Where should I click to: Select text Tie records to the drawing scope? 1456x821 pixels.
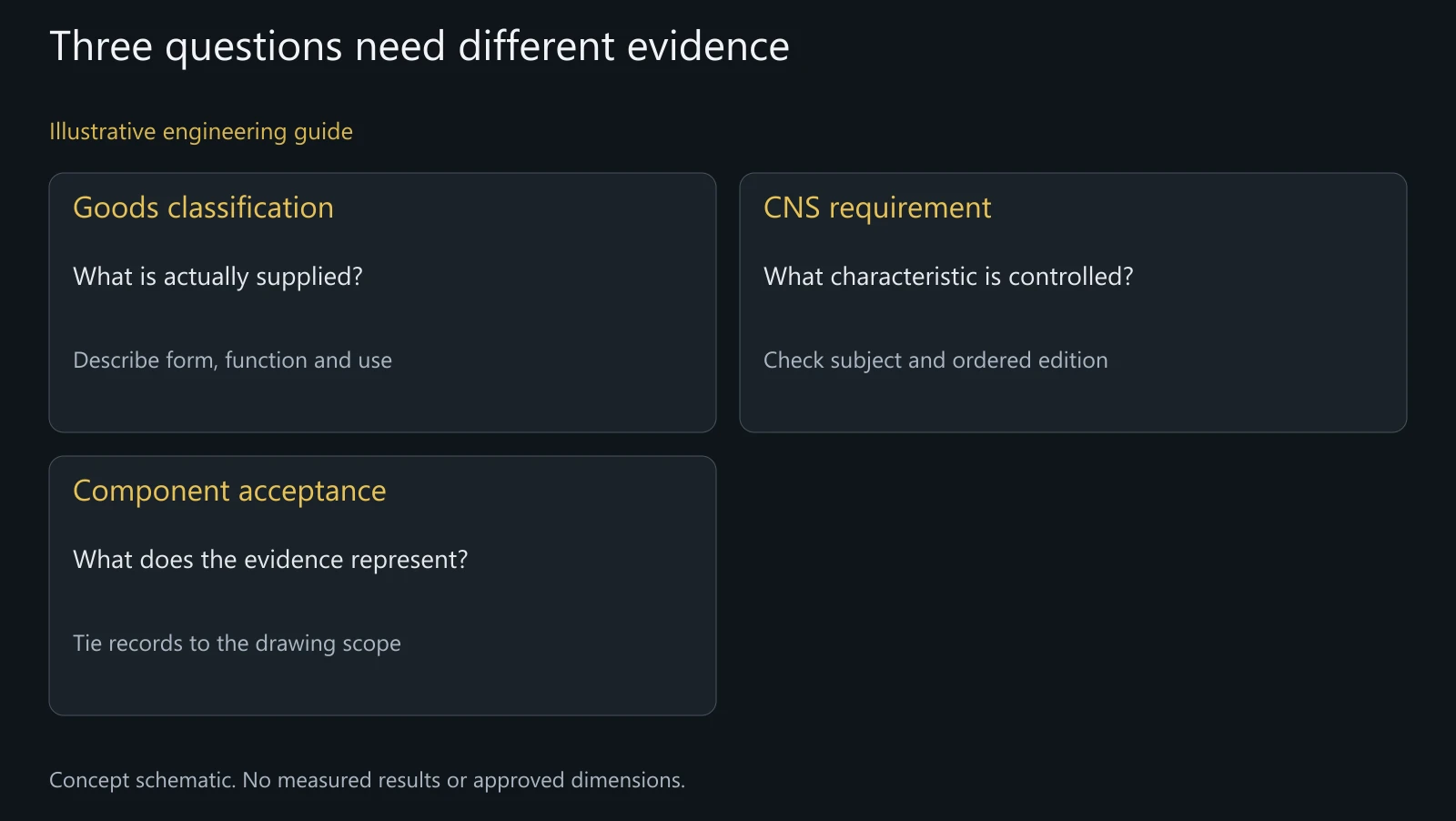pos(237,644)
